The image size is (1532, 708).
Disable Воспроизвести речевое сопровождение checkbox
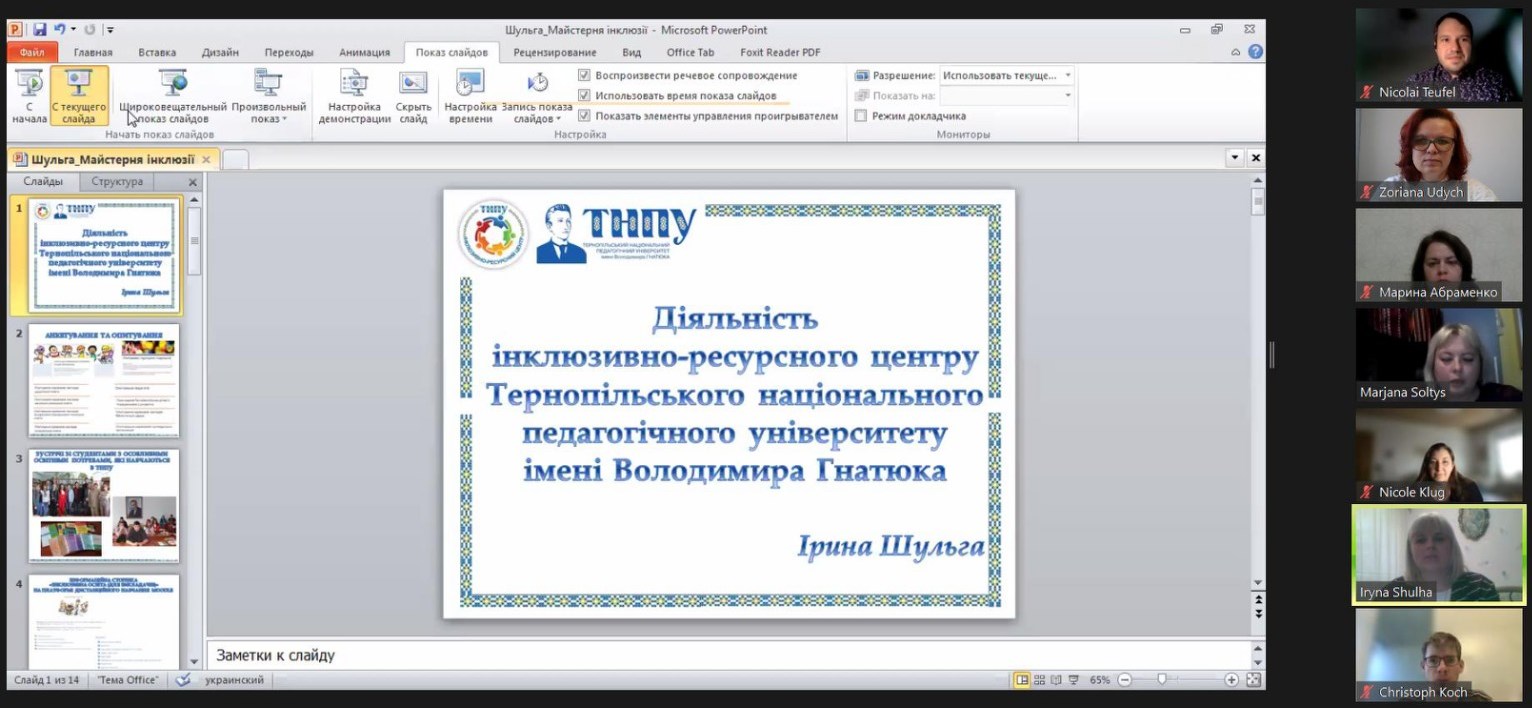point(585,75)
